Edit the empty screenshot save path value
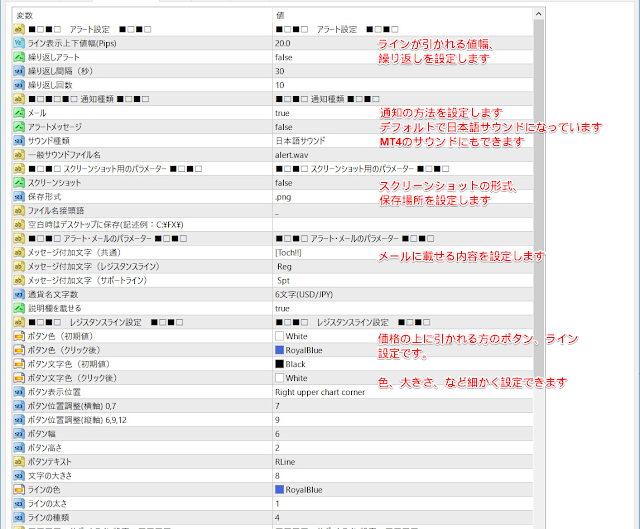The image size is (640, 529). tap(403, 224)
